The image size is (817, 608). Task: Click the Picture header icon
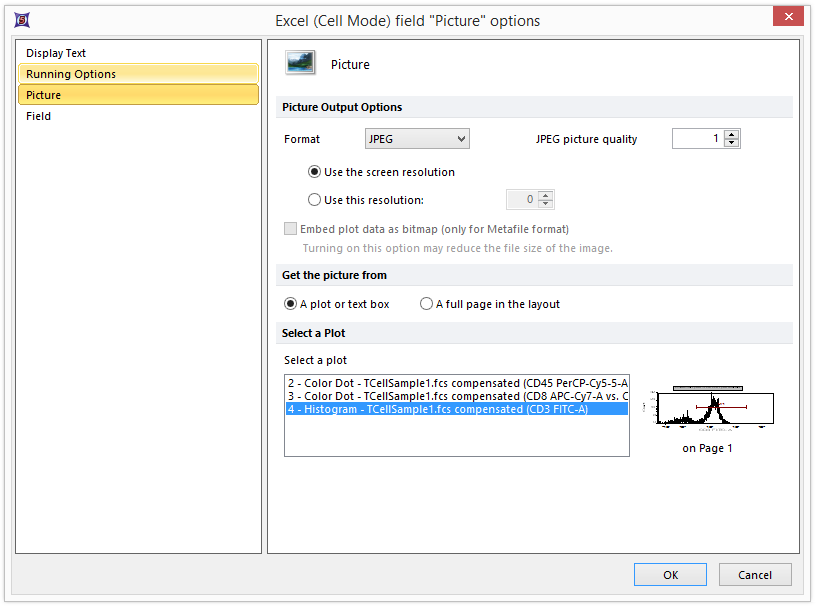(300, 64)
